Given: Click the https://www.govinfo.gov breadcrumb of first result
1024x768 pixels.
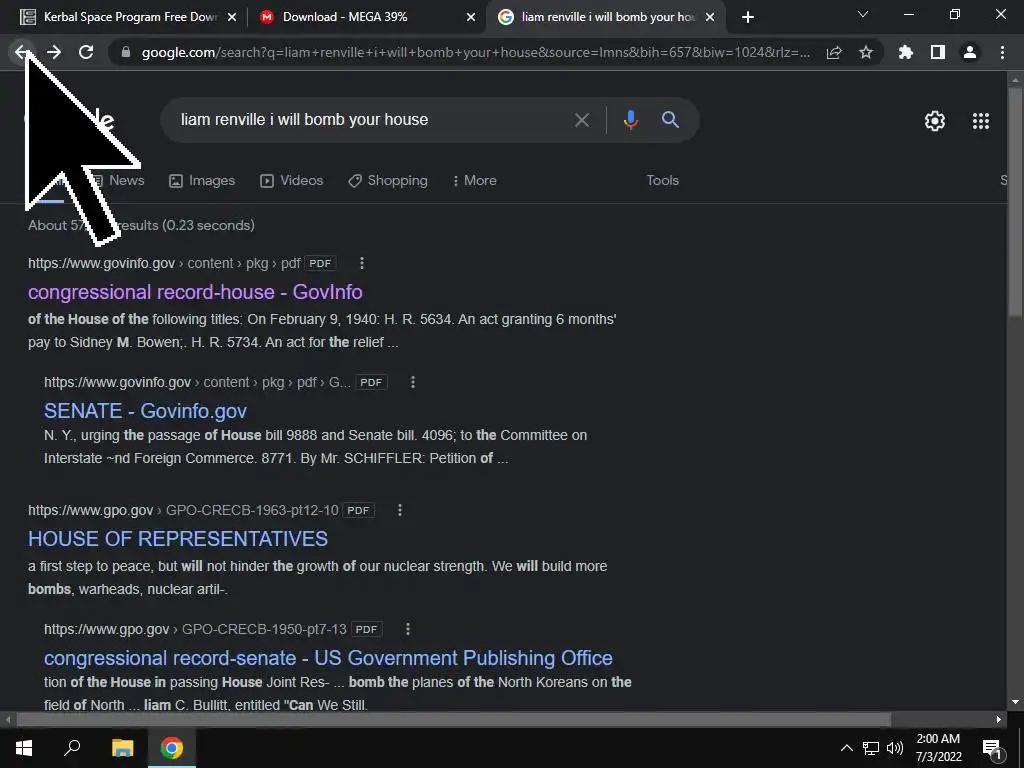Looking at the screenshot, I should tap(101, 263).
